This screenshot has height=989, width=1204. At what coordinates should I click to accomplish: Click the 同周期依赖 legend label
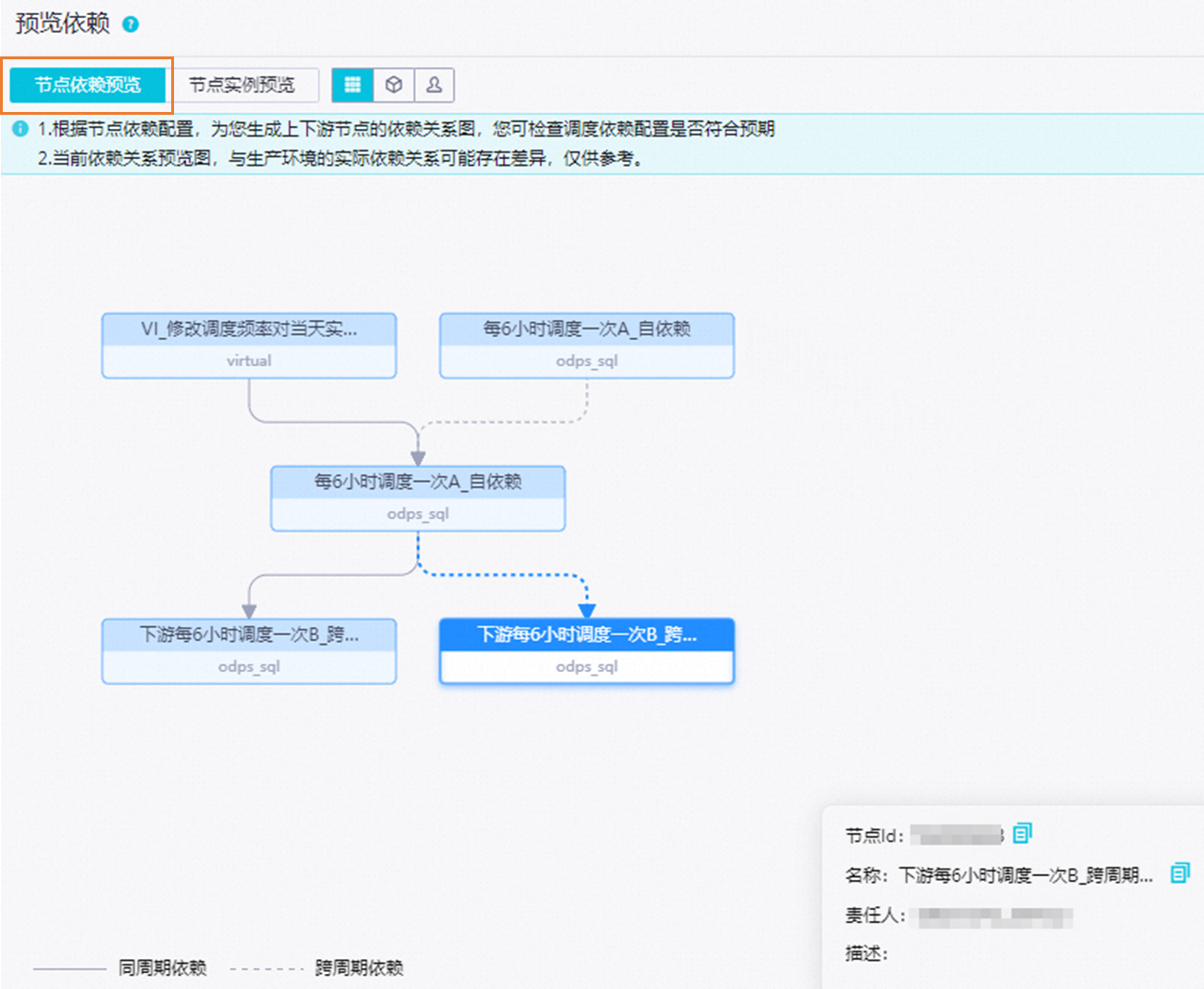tap(163, 967)
